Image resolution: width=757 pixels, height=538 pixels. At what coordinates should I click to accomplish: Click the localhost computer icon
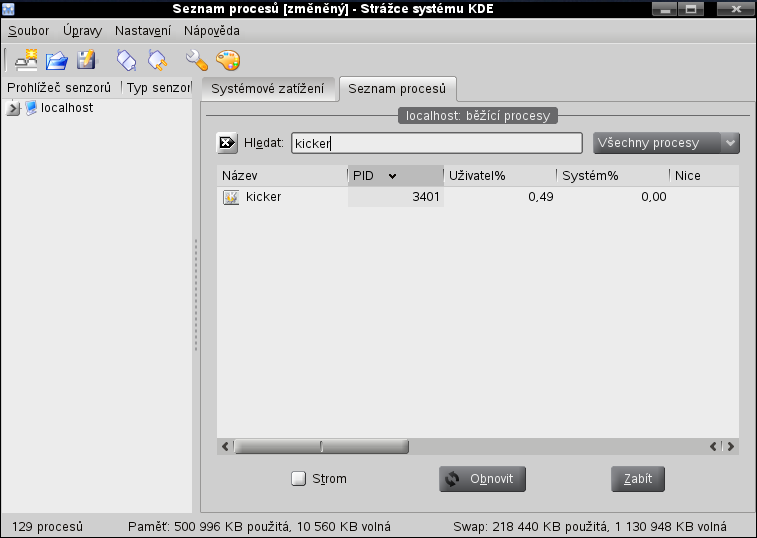coord(31,108)
